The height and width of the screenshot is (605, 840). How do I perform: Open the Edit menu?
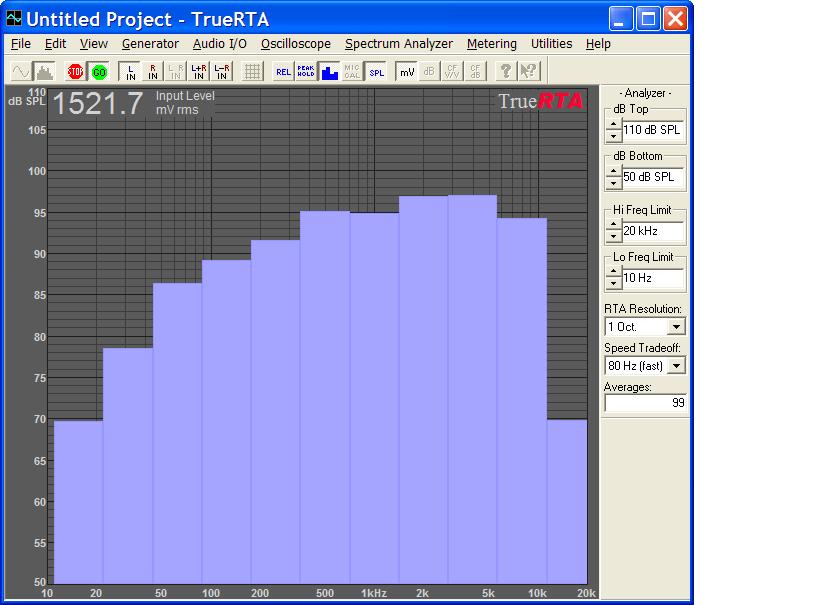(x=55, y=44)
